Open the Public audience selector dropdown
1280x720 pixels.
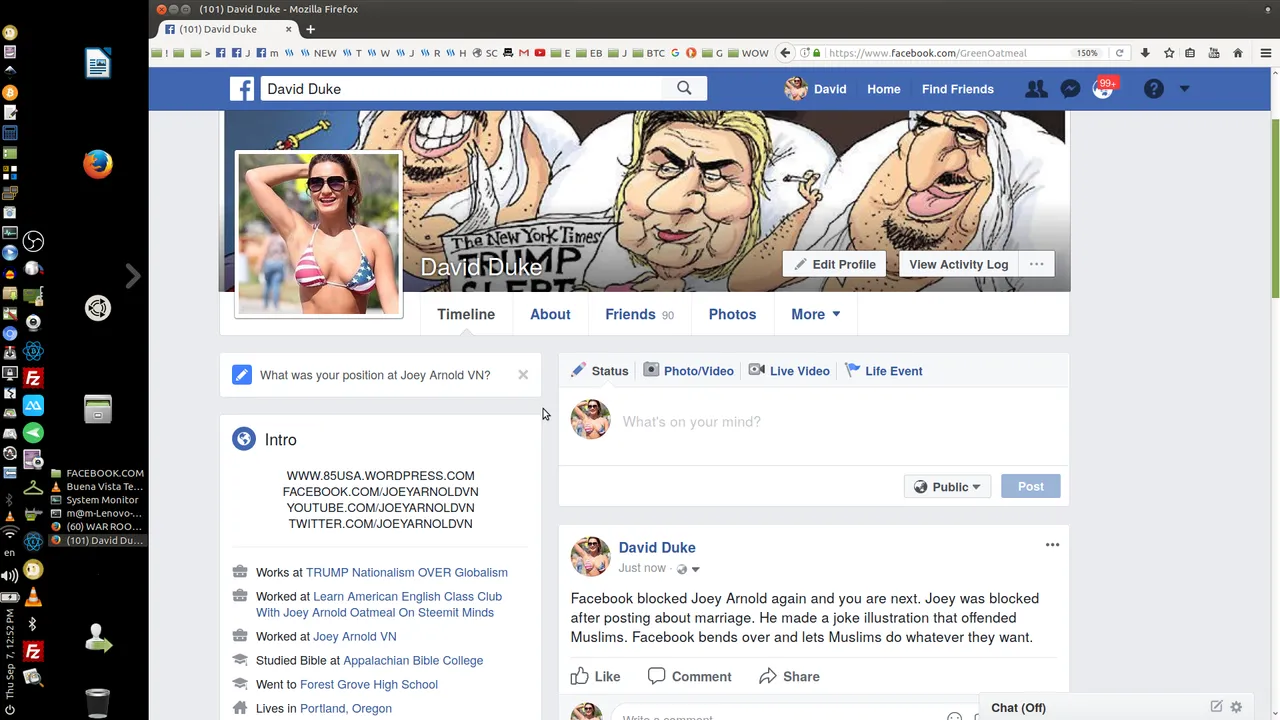947,487
